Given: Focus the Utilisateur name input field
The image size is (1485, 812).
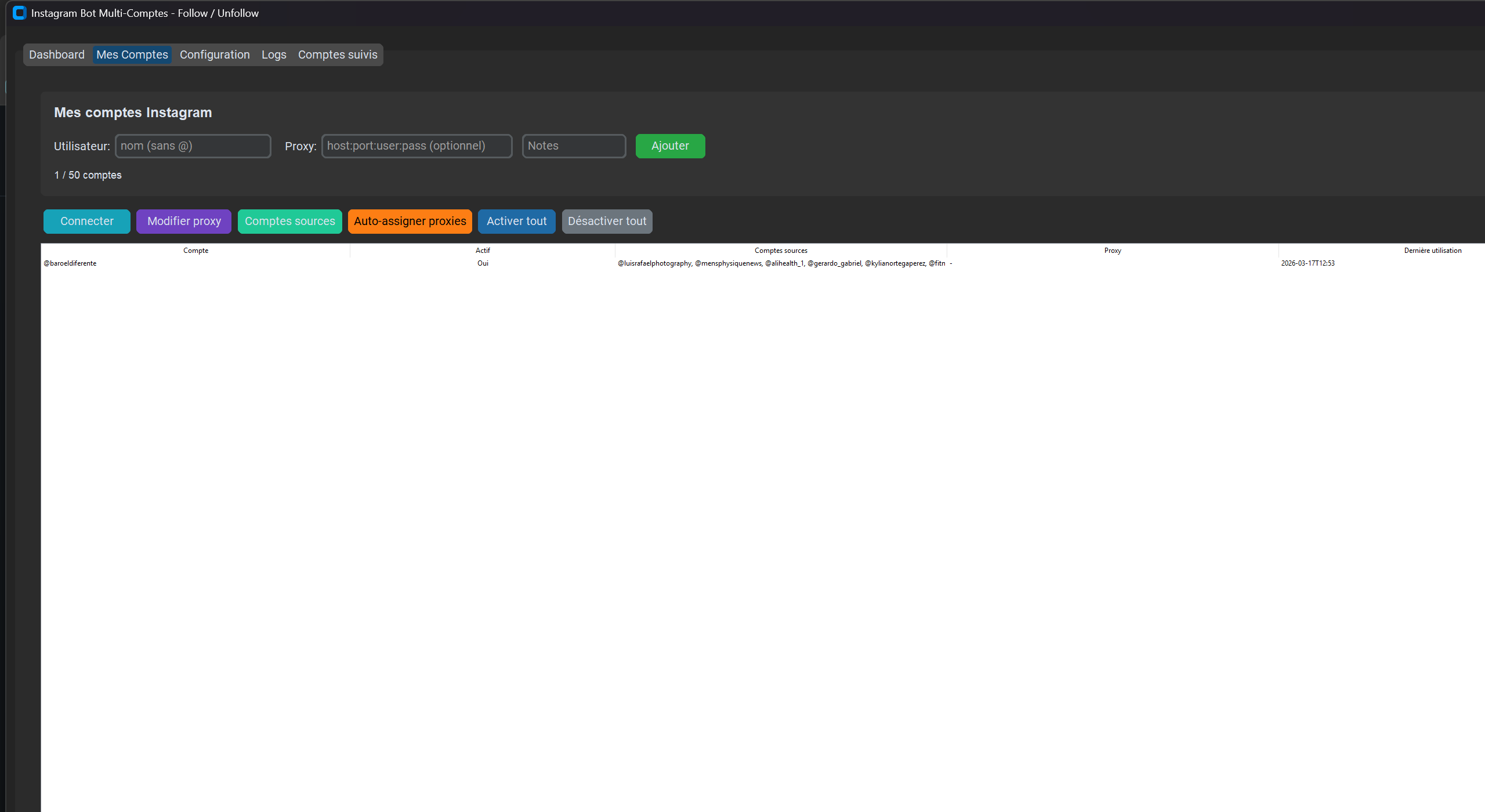Looking at the screenshot, I should coord(193,146).
